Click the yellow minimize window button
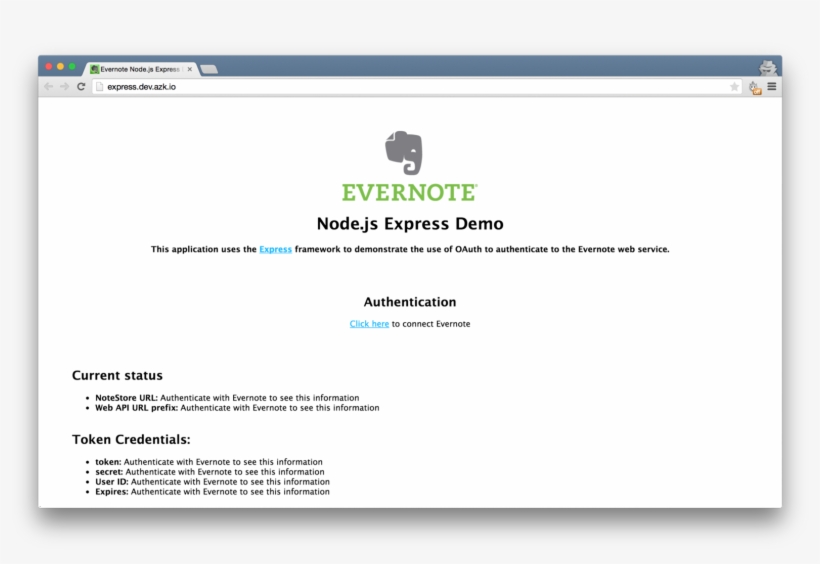The height and width of the screenshot is (564, 820). tap(60, 66)
